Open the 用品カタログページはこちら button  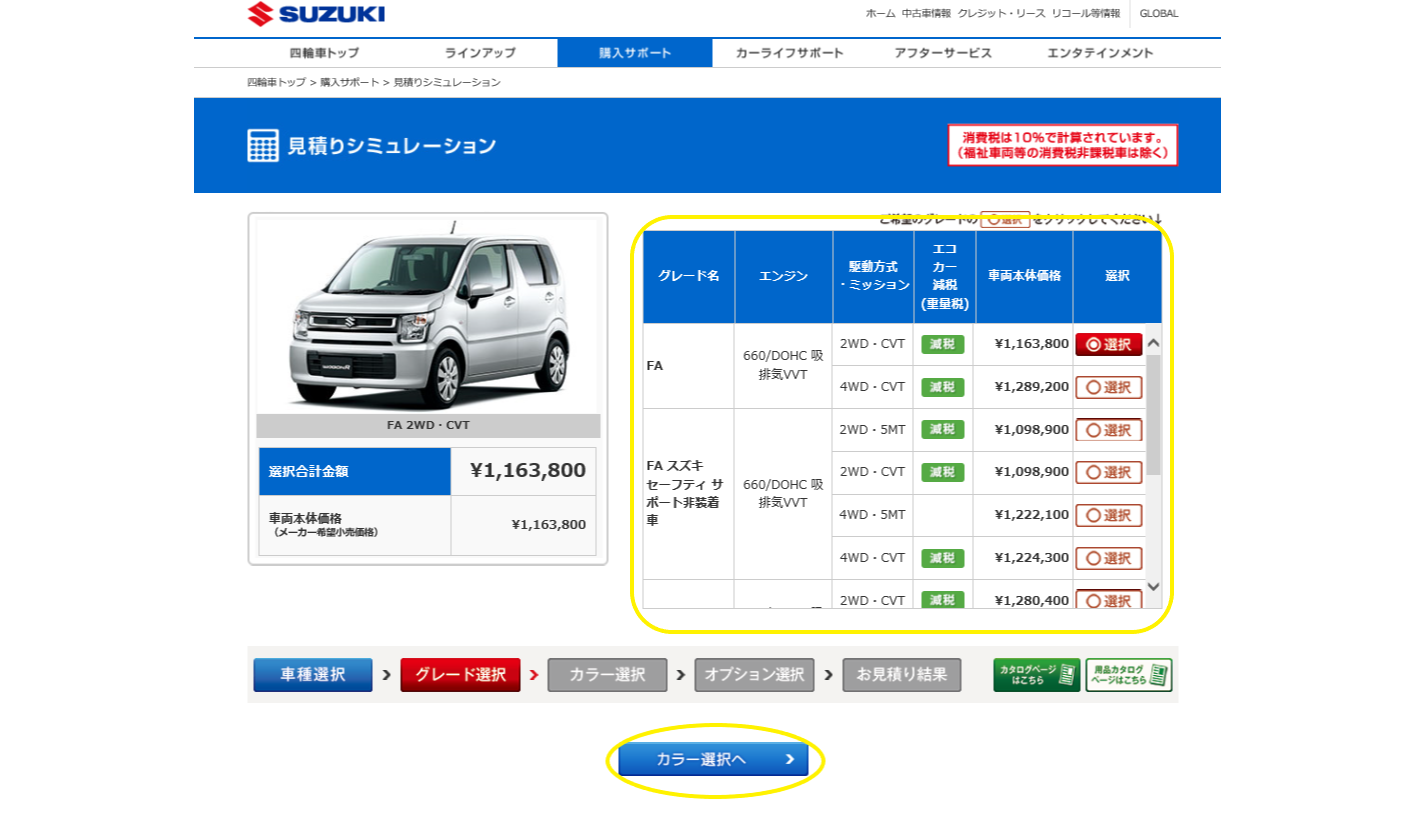tap(1129, 675)
